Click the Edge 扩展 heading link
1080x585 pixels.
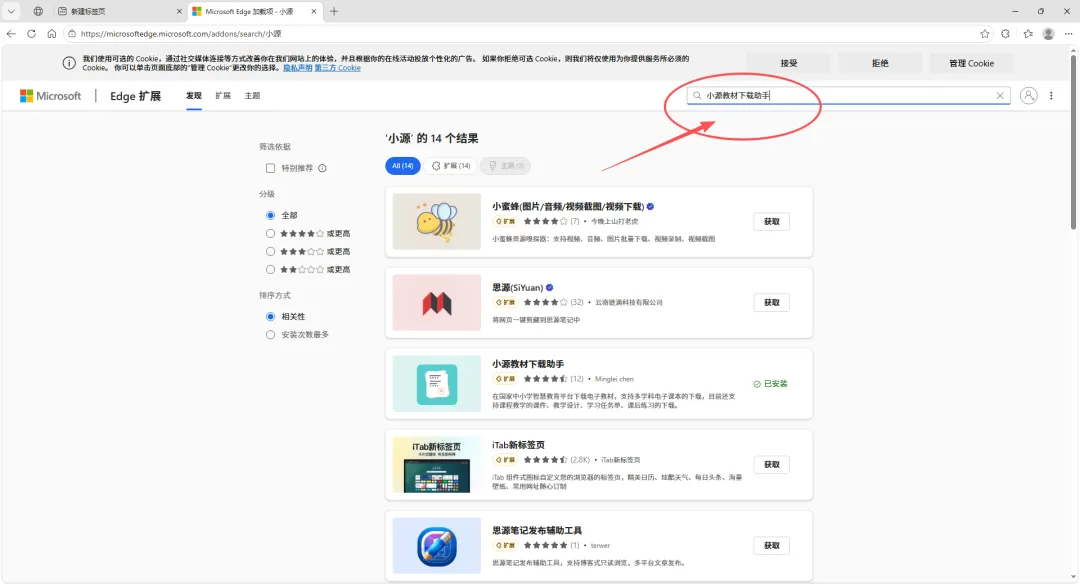pyautogui.click(x=136, y=96)
